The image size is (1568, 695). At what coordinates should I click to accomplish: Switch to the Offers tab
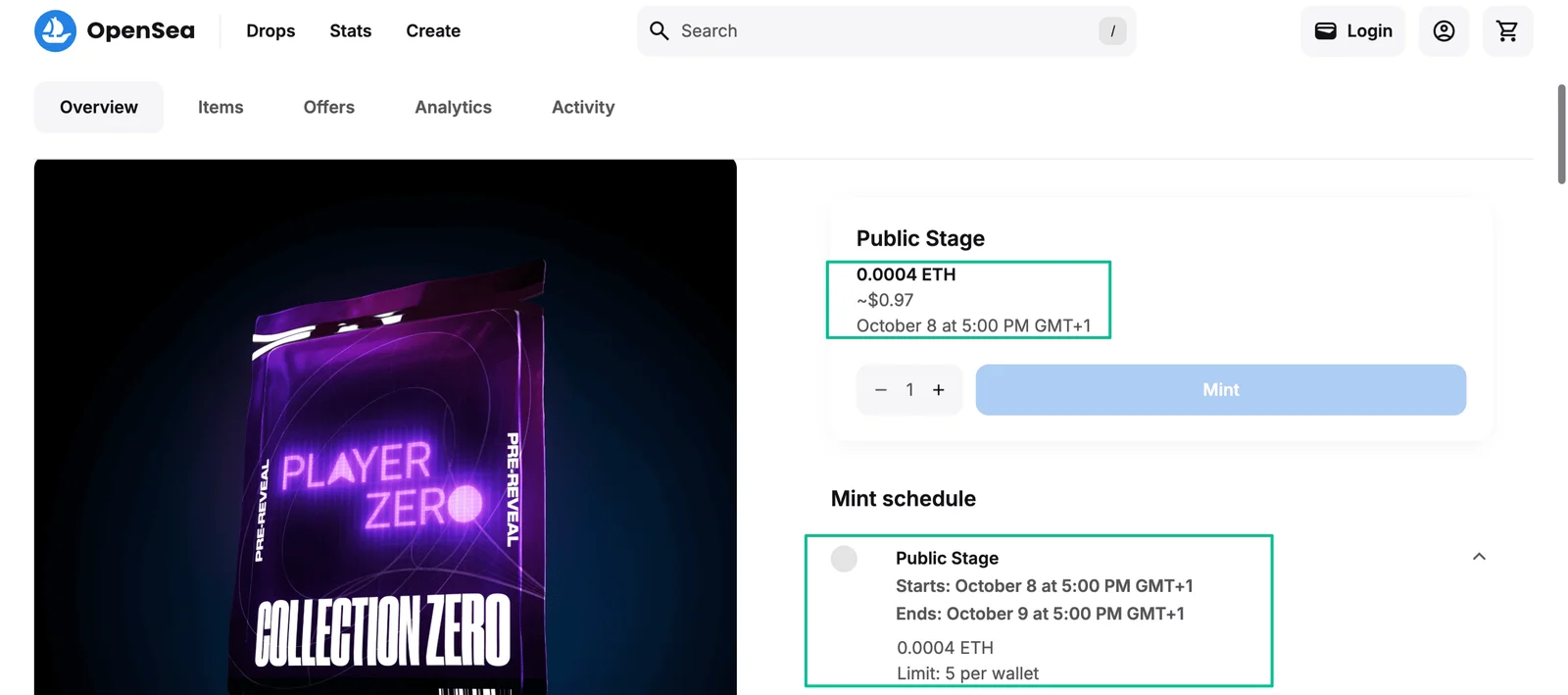tap(329, 107)
